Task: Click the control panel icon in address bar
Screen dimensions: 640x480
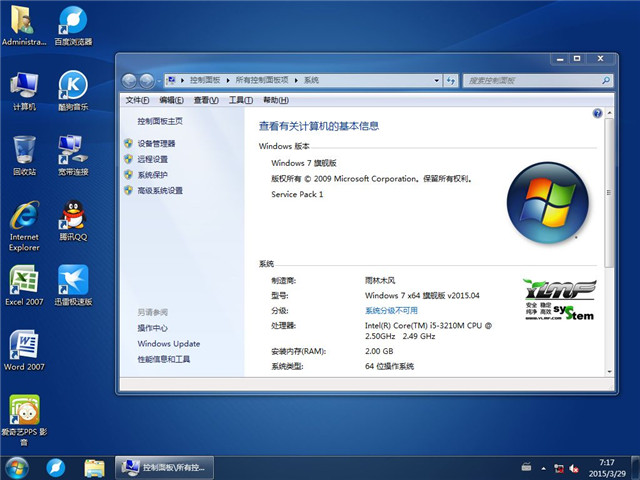Action: pos(172,80)
